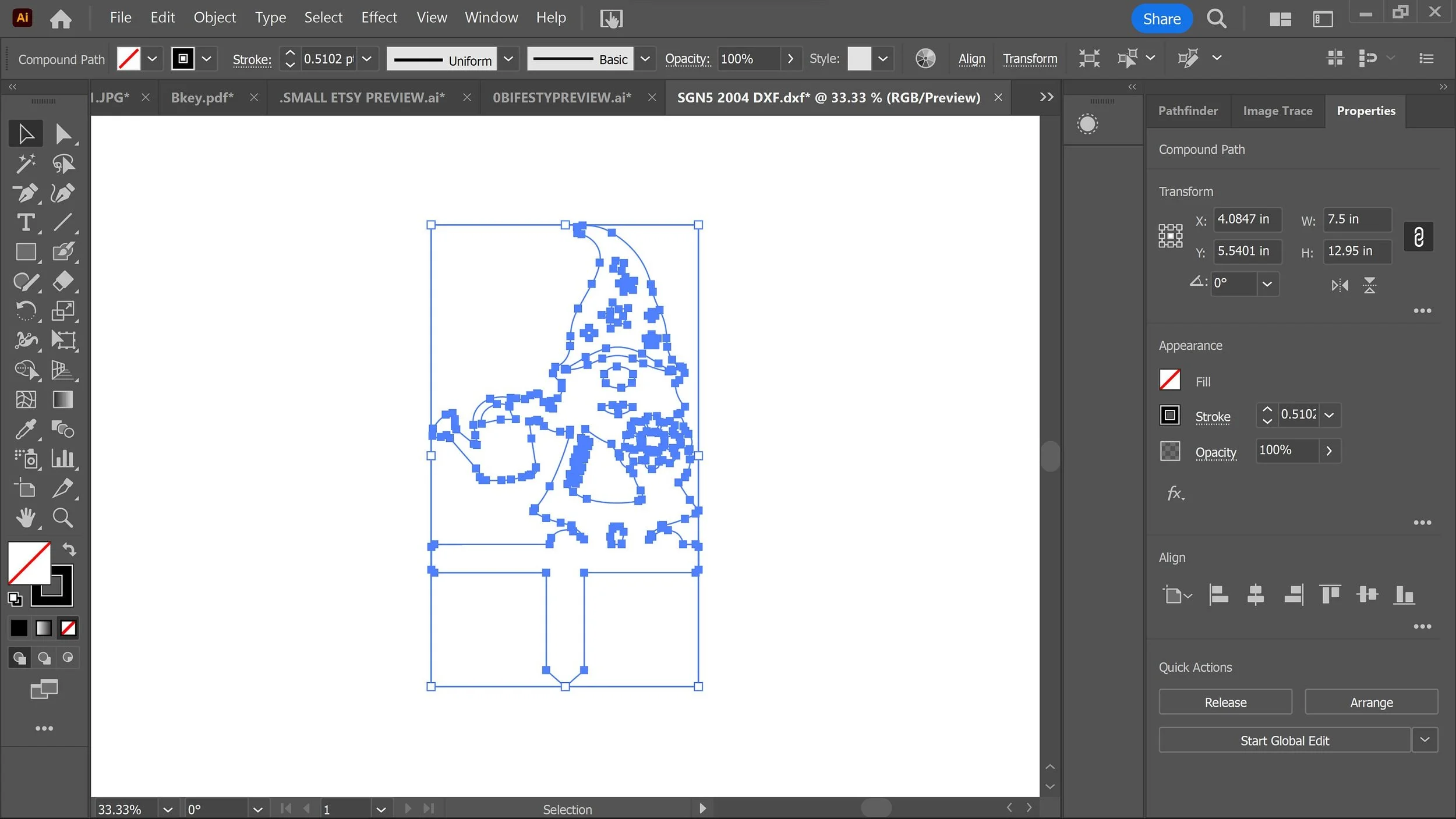
Task: Click the Fill swatch in Appearance
Action: pos(1169,380)
